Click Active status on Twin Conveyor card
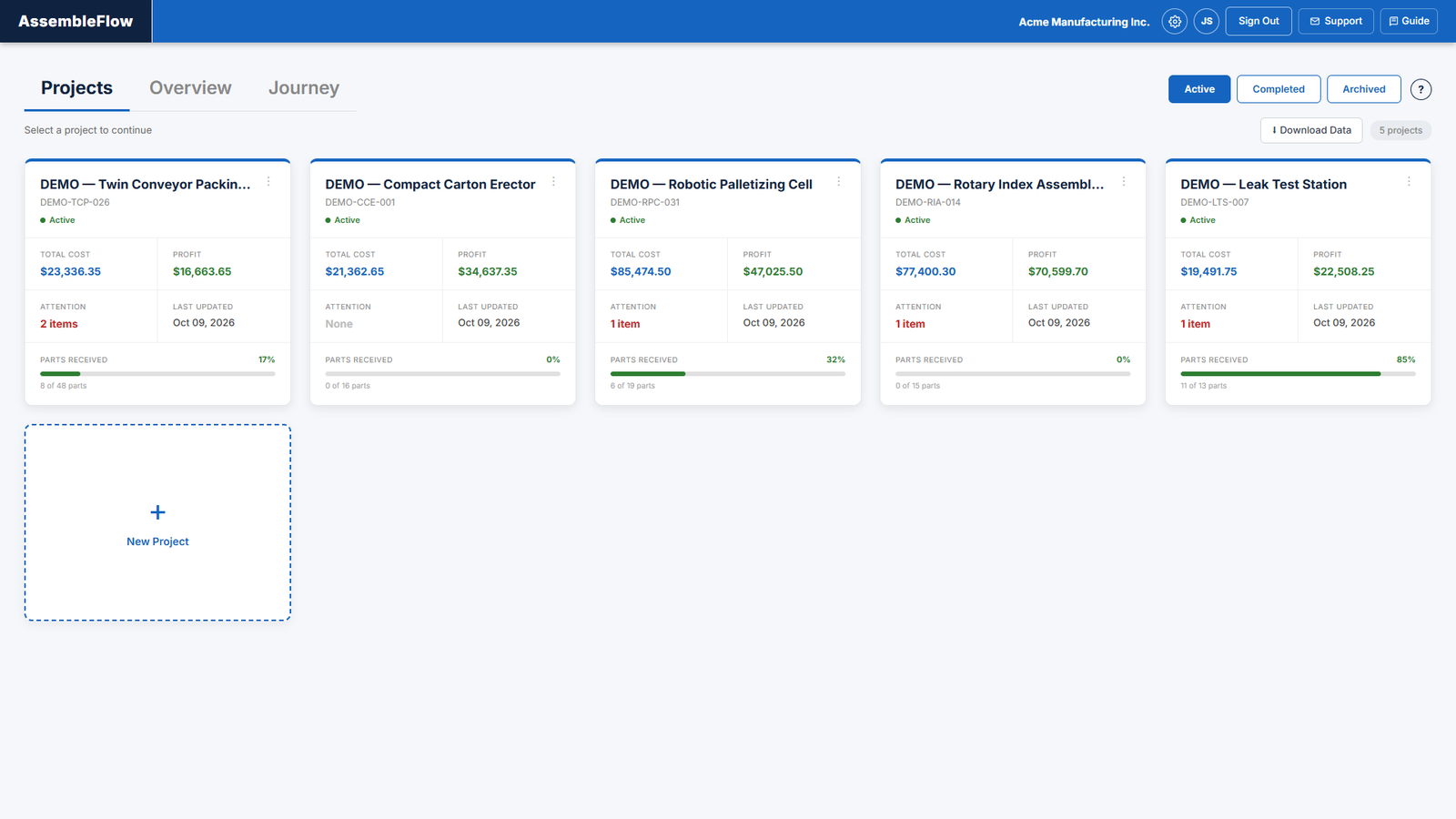Viewport: 1456px width, 819px height. coord(57,220)
